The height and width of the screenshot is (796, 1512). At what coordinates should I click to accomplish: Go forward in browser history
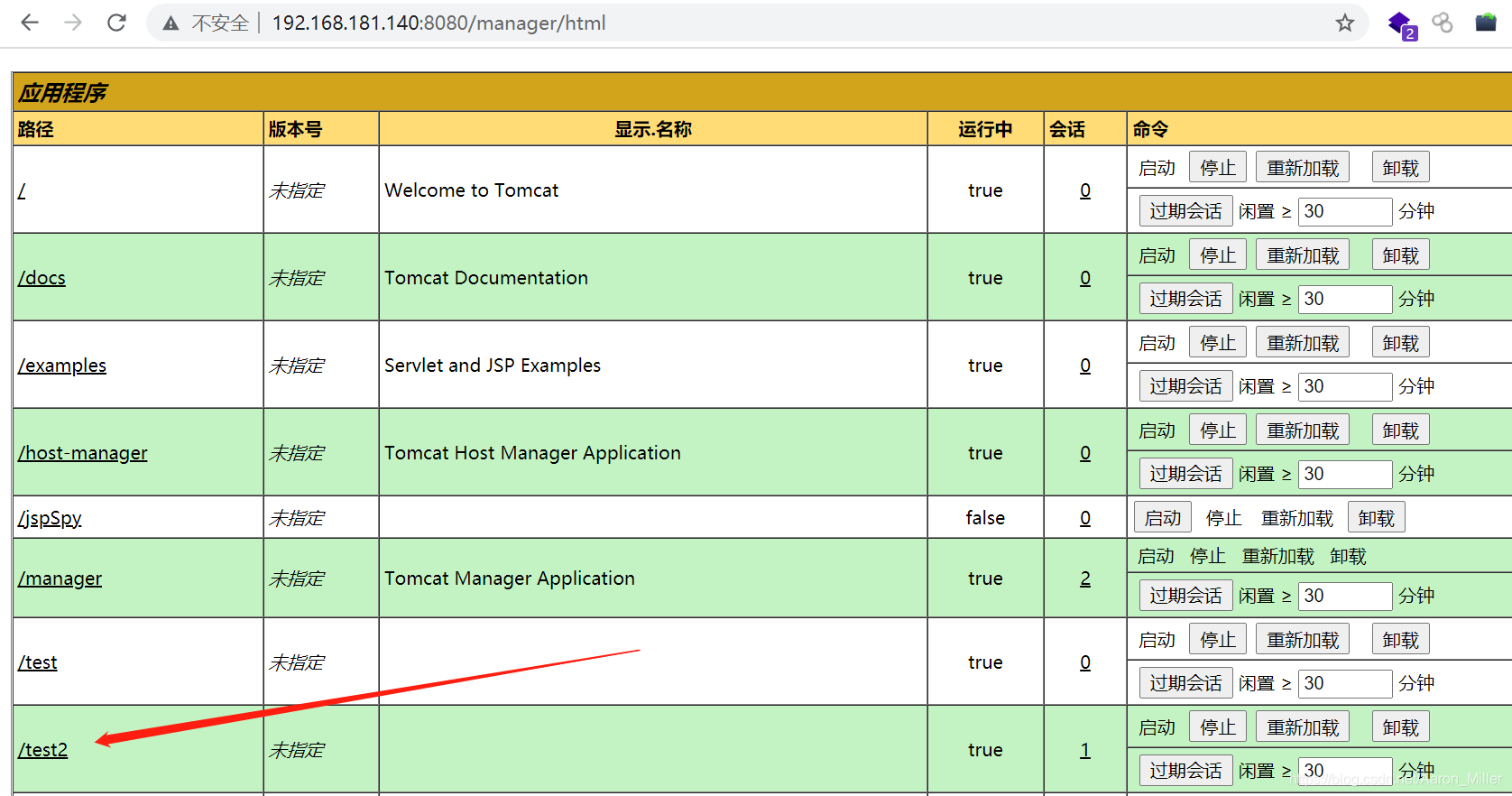coord(73,23)
